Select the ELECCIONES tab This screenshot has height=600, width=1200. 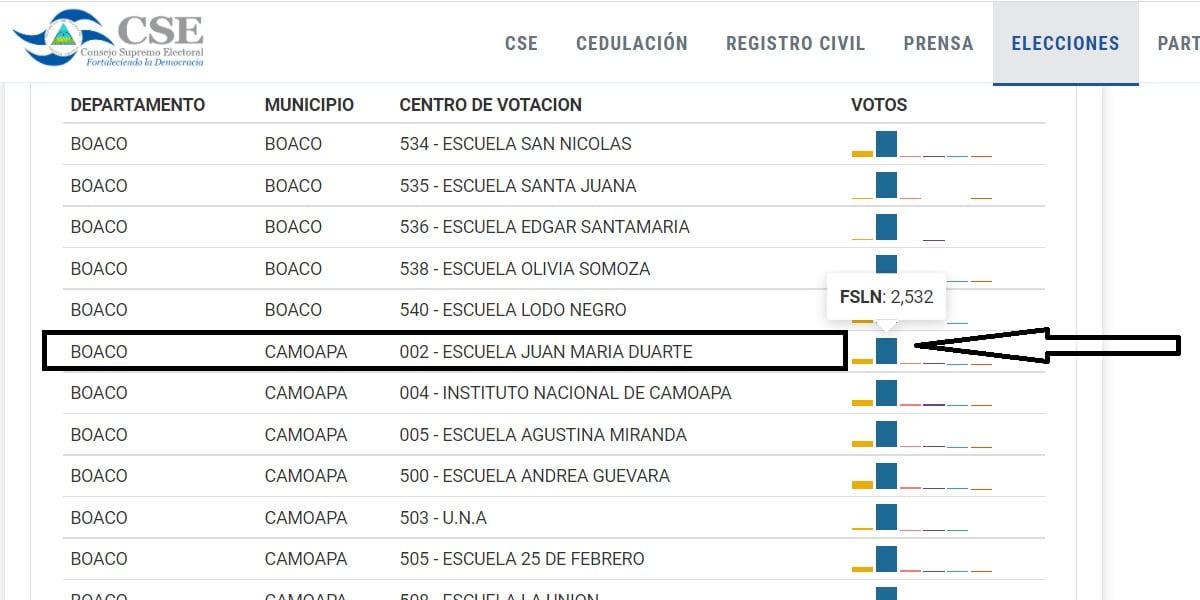coord(1066,43)
